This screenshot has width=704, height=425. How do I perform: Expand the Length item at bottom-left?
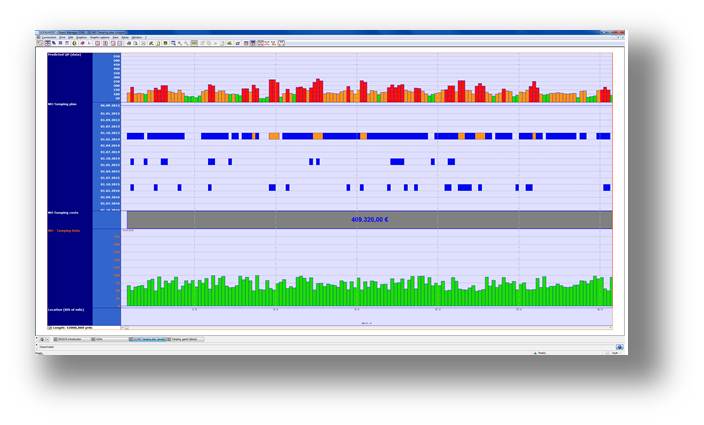[50, 327]
